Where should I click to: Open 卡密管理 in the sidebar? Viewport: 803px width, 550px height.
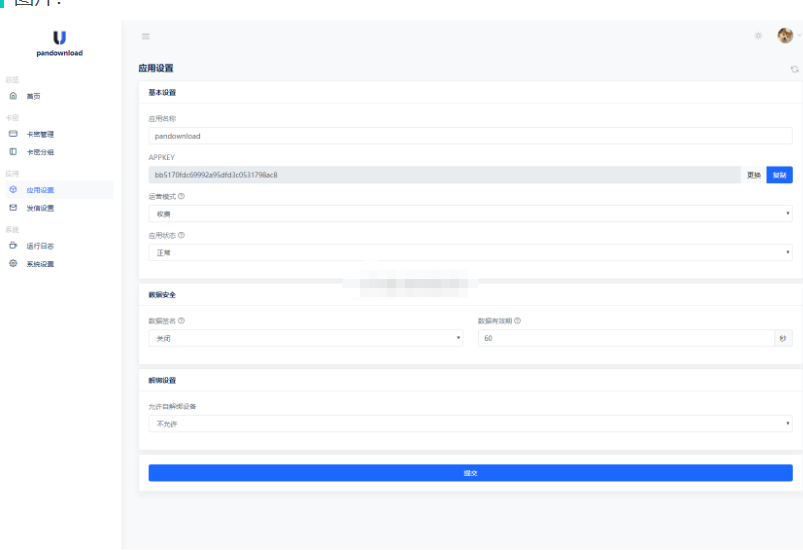pos(40,134)
